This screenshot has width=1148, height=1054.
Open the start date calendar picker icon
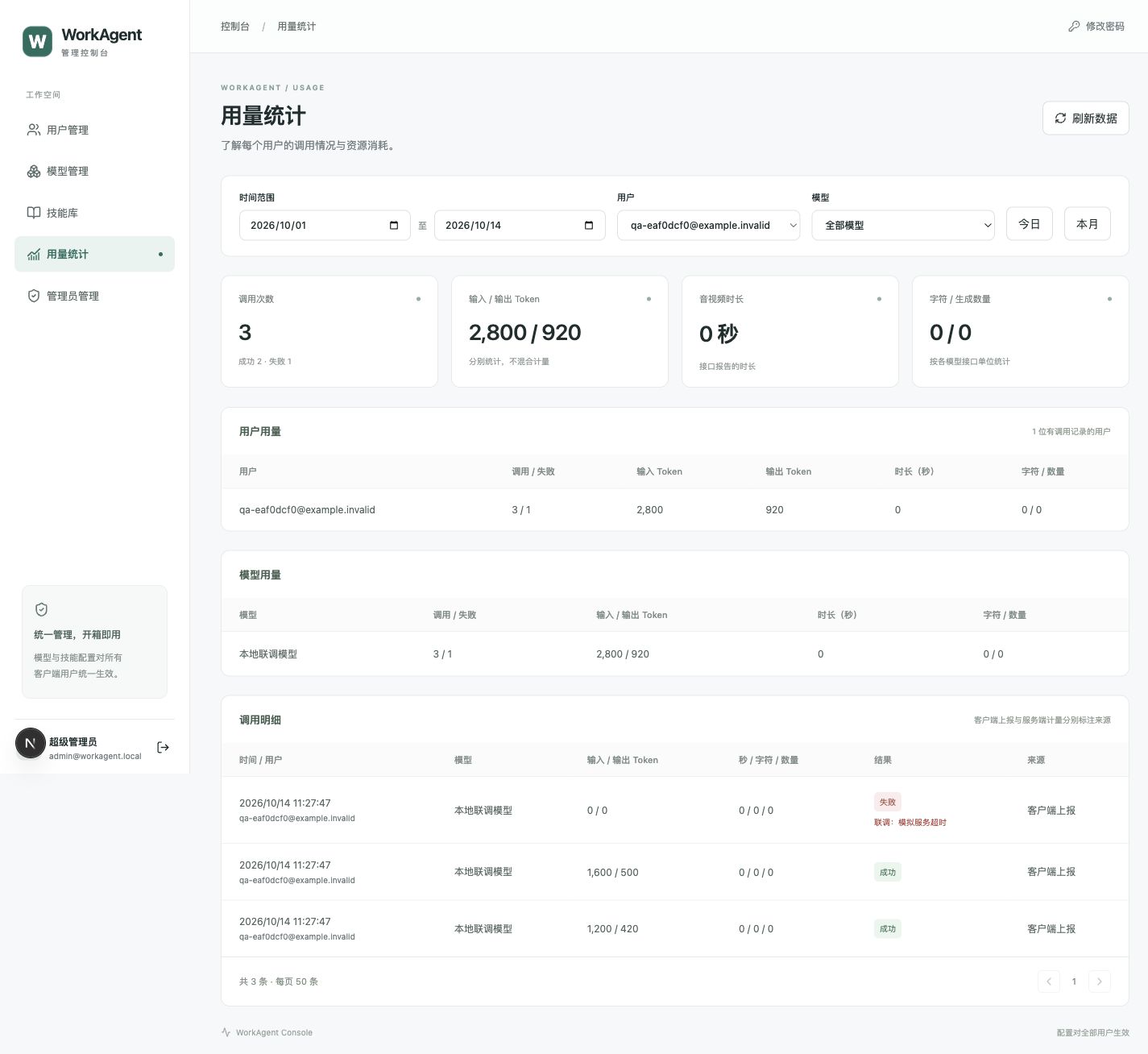[394, 225]
